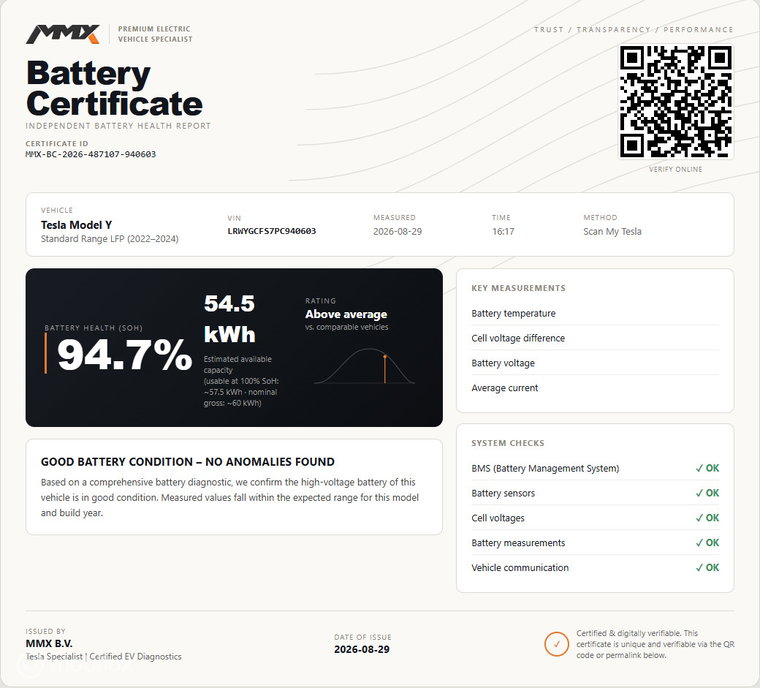Viewport: 760px width, 688px height.
Task: Click the date of issue 2026-08-29 in footer
Action: point(362,650)
